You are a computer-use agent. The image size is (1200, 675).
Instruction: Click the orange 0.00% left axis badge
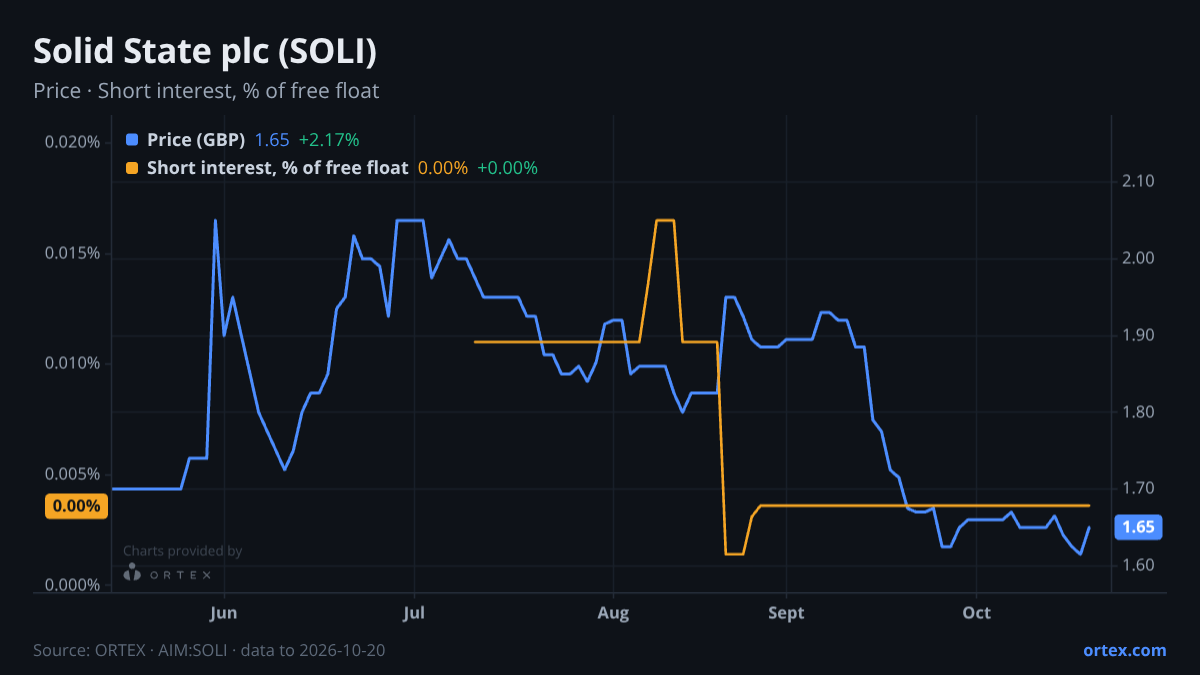click(x=76, y=506)
